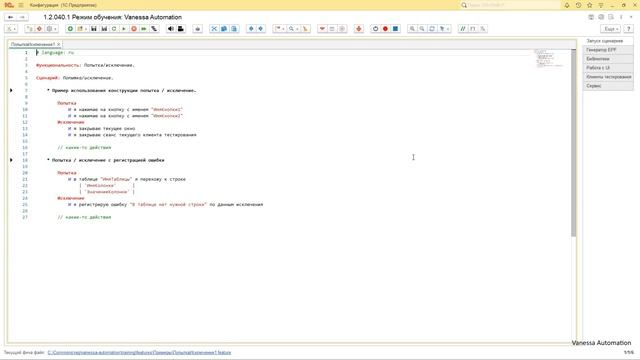
Task: Close the ПопыткаИсключение1 editor tab
Action: (59, 44)
